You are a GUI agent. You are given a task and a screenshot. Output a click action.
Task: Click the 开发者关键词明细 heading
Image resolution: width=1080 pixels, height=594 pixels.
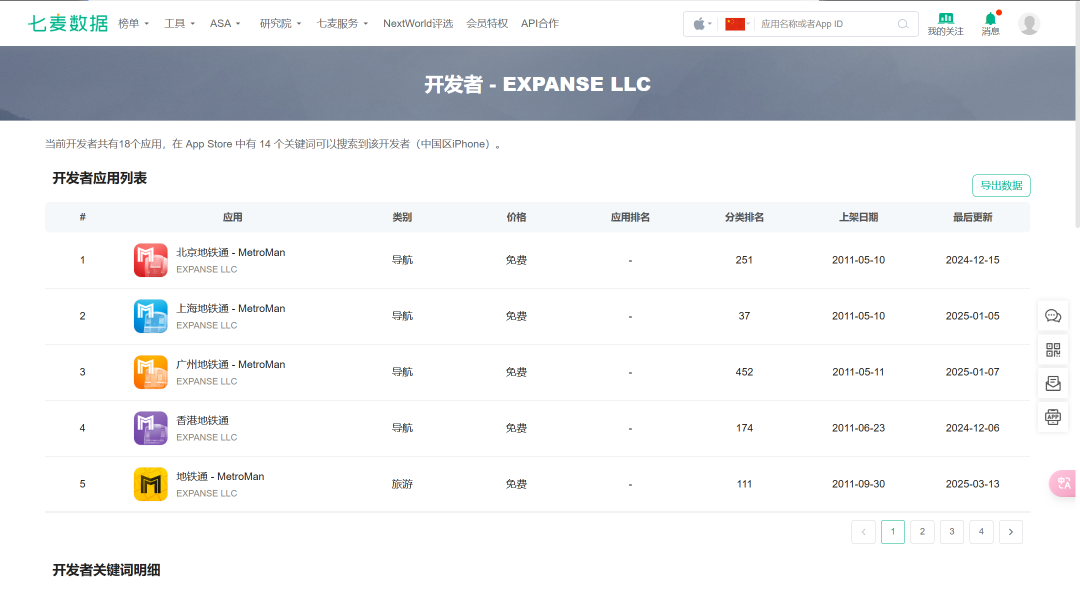tap(107, 570)
